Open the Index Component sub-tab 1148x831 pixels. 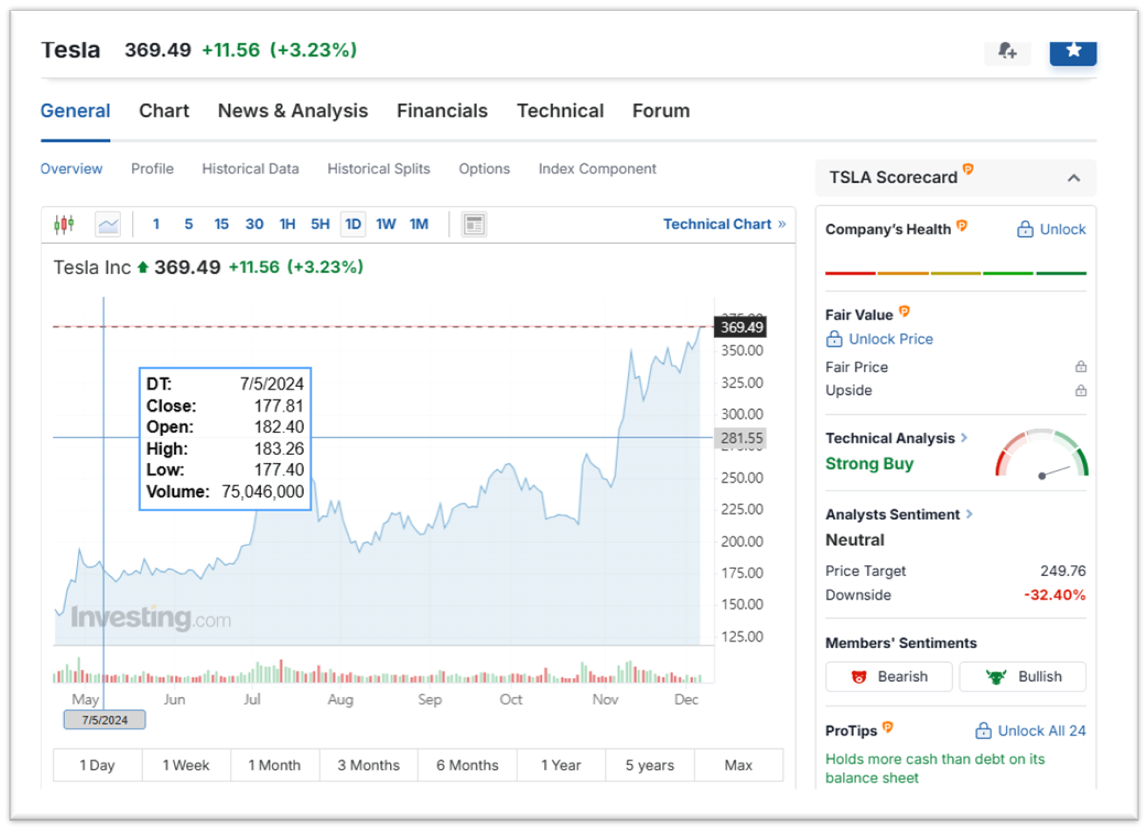597,168
